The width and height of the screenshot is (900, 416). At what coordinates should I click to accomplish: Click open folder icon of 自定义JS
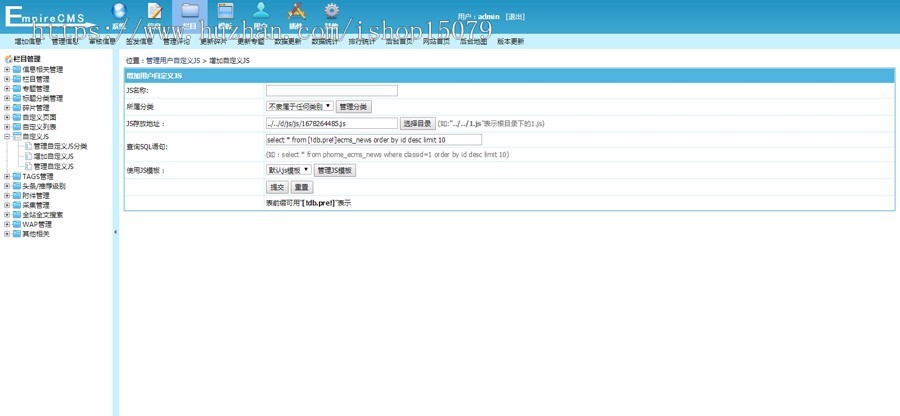[x=17, y=137]
